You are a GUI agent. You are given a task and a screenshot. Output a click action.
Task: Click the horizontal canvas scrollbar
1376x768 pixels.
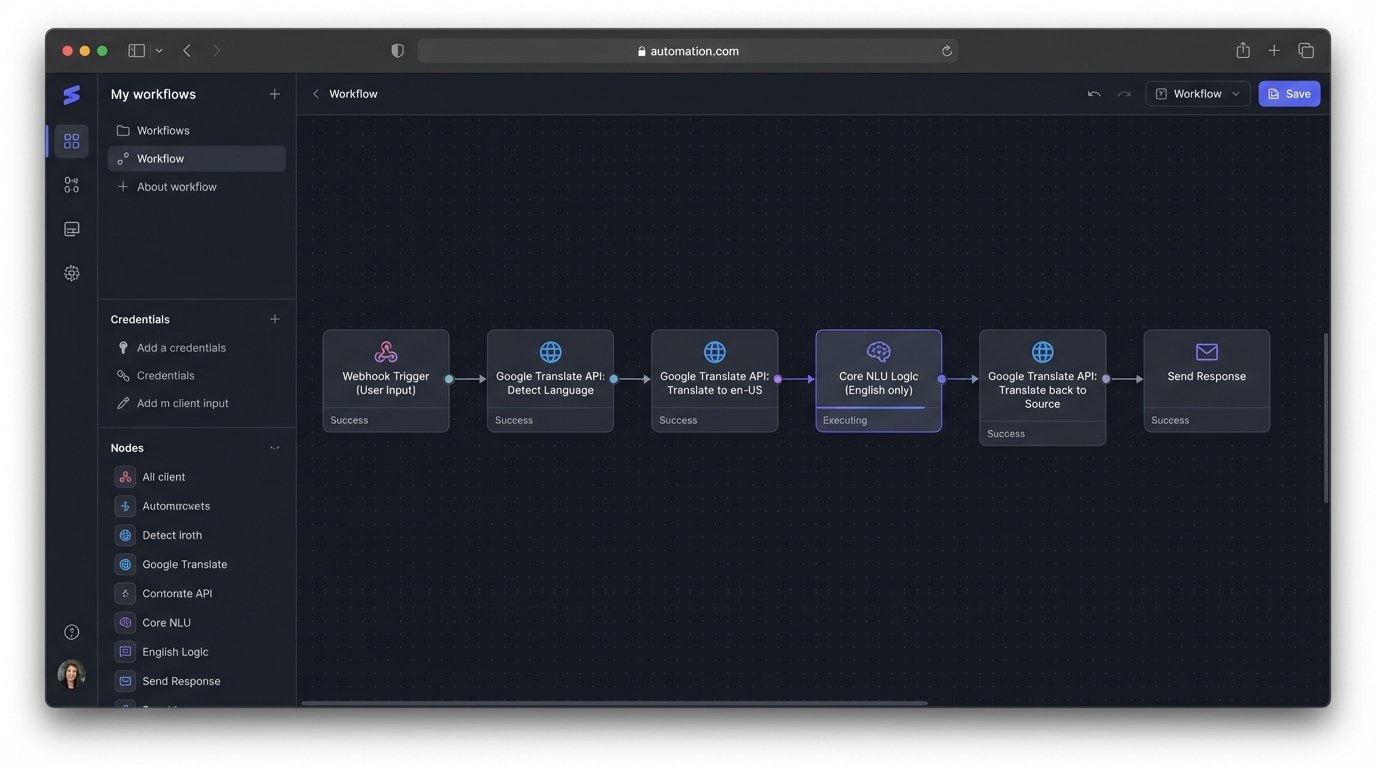[614, 703]
